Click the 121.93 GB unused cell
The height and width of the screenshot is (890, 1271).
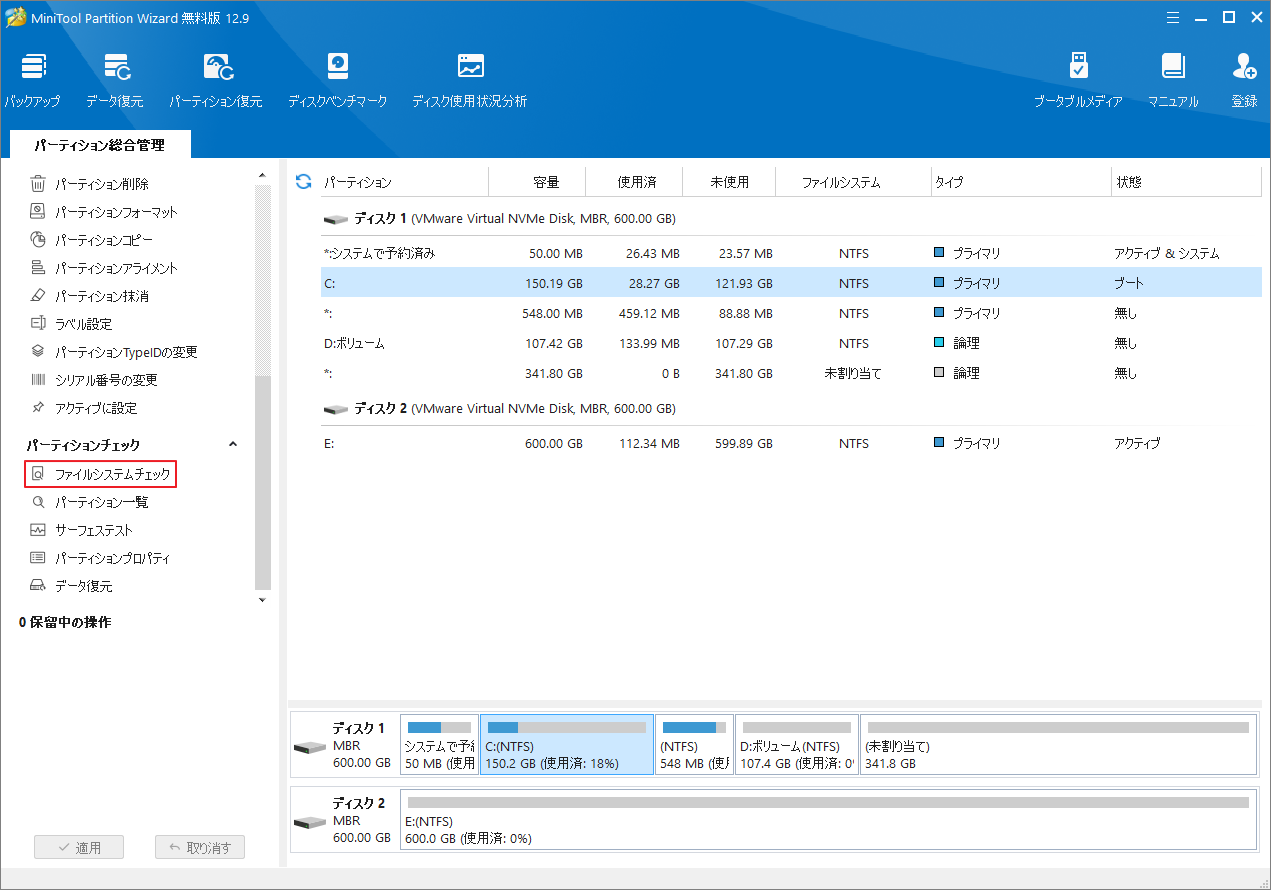pos(741,283)
